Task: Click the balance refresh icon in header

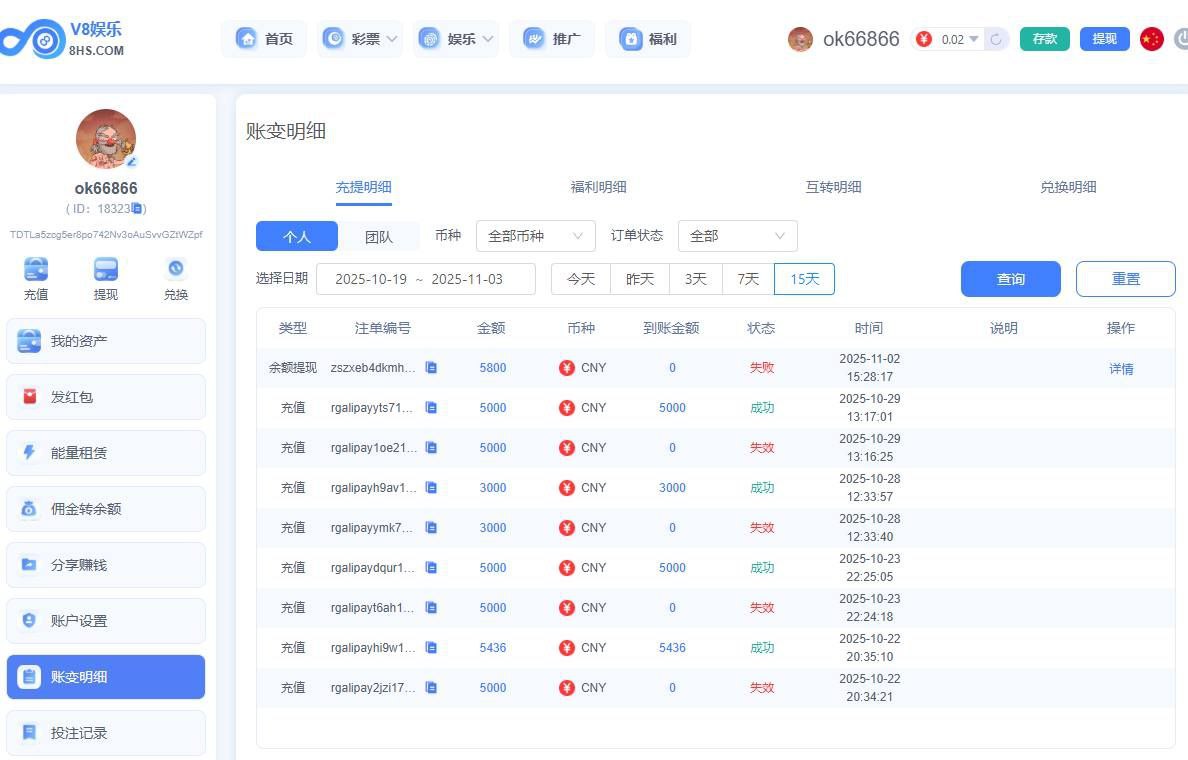Action: (x=996, y=40)
